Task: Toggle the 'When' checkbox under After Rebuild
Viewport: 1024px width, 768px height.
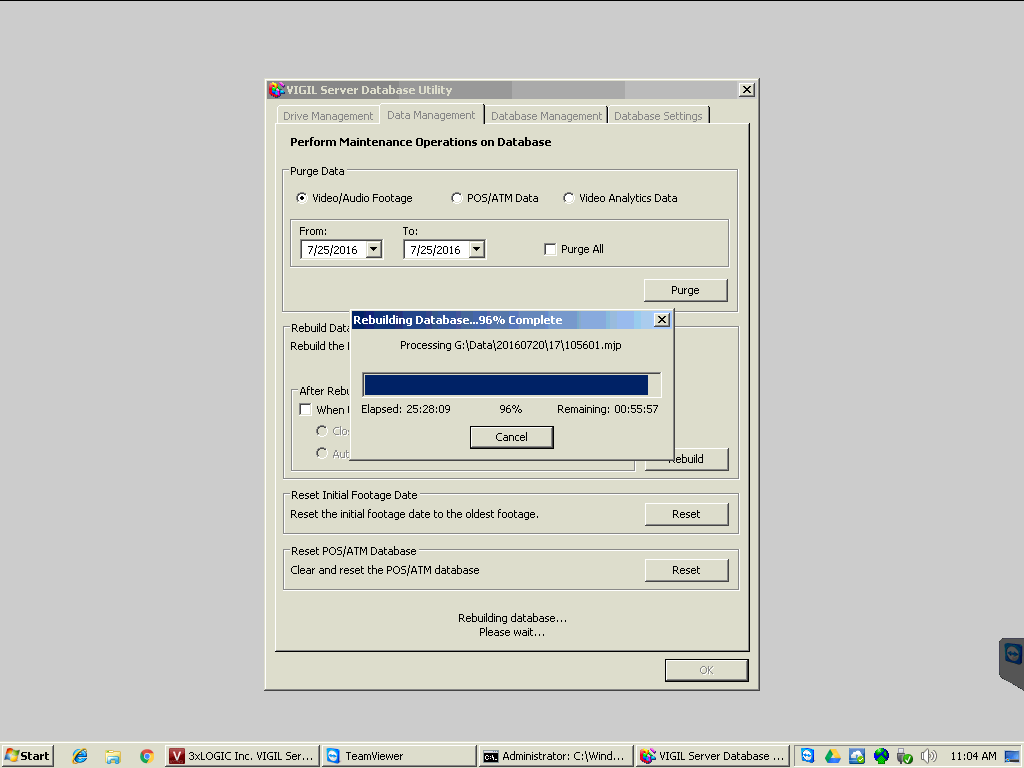Action: point(305,409)
